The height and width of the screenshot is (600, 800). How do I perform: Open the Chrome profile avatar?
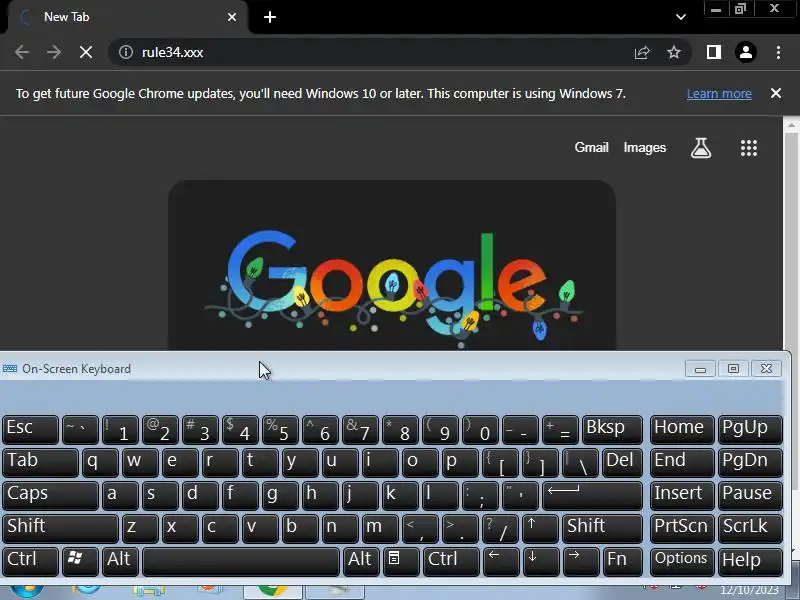pos(745,52)
